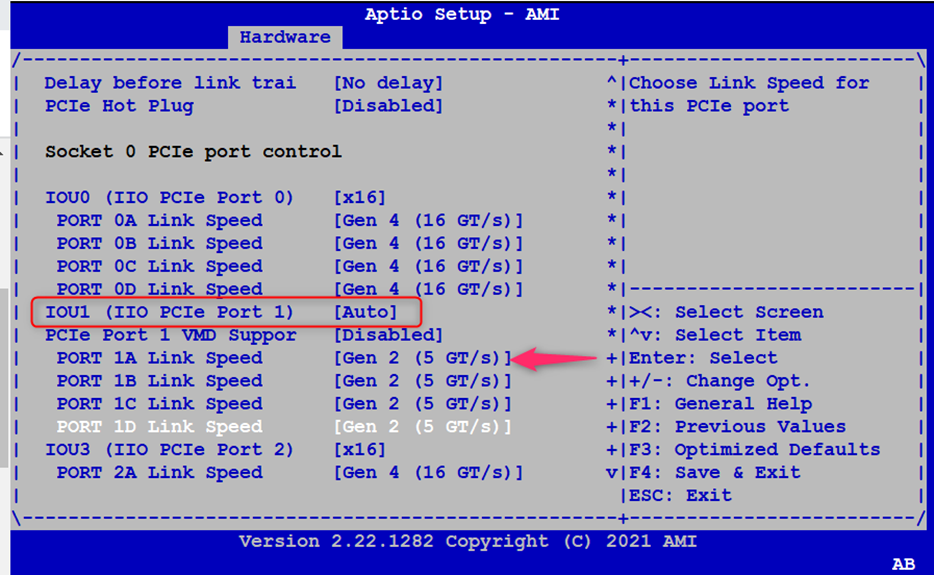Click the PORT 0D Link Speed label
Viewport: 934px width, 575px height.
[159, 290]
